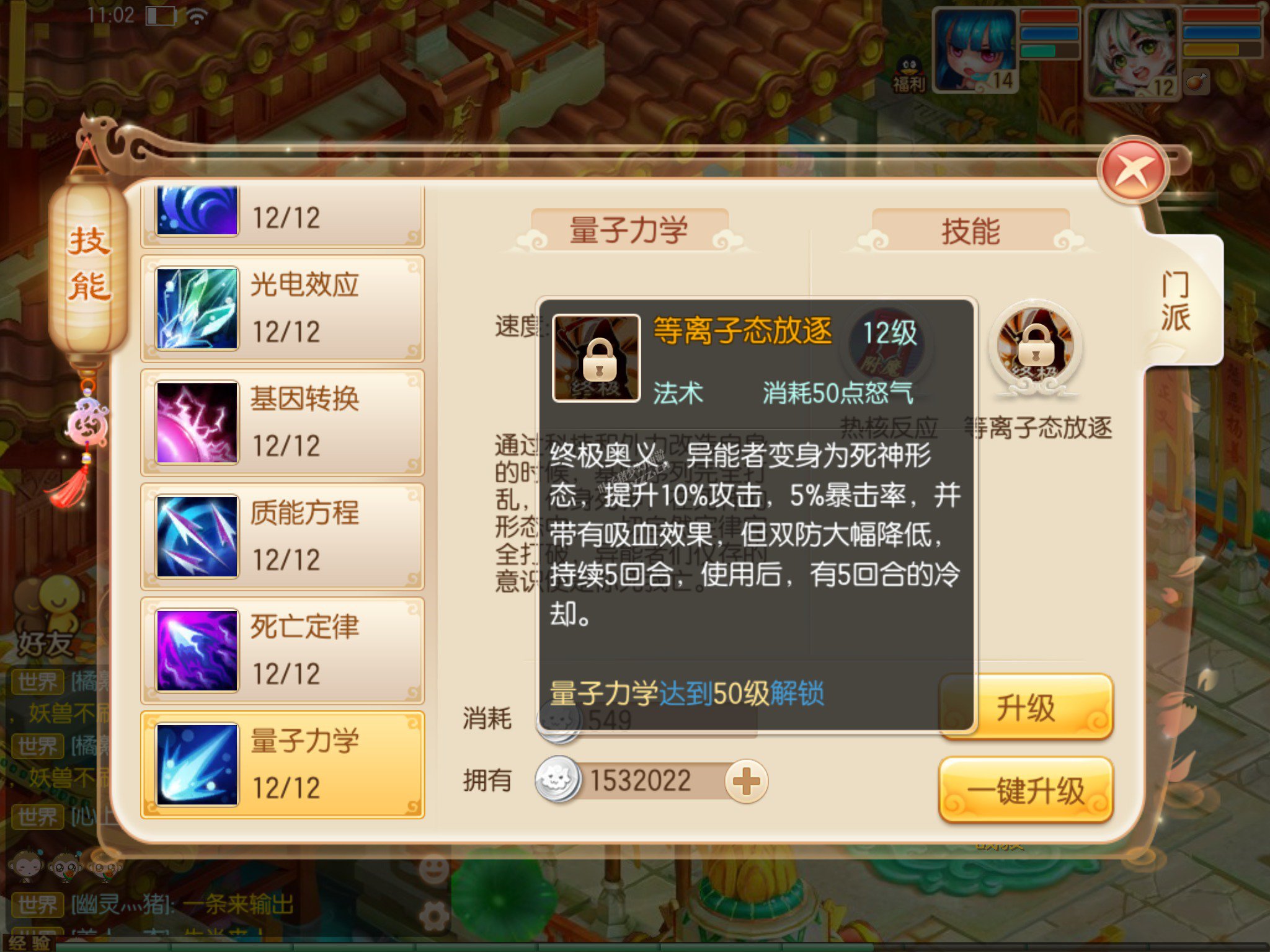The height and width of the screenshot is (952, 1270).
Task: Click the 一键升级 button
Action: (x=1027, y=790)
